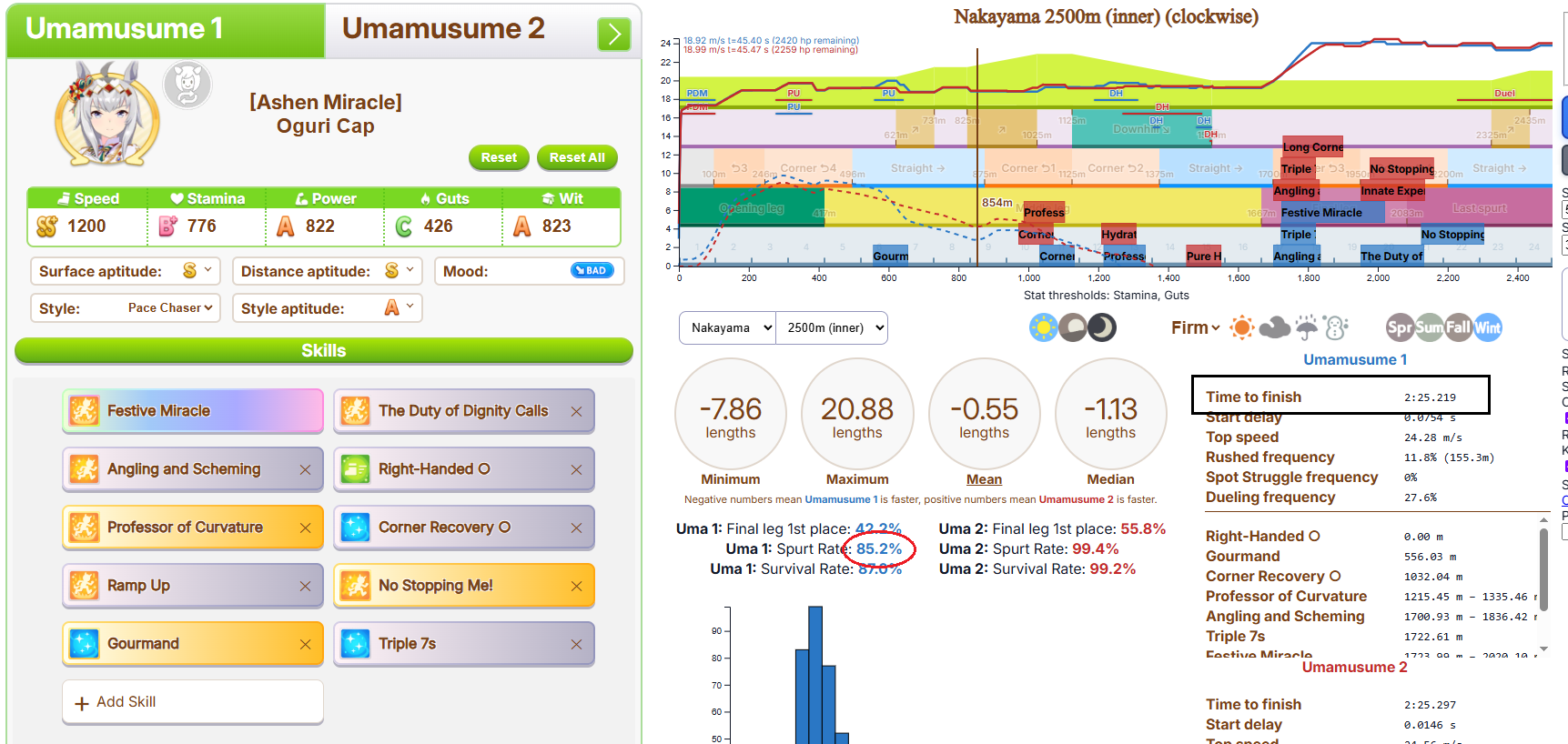Open the Style aptitude dropdown
This screenshot has height=744, width=1568.
tap(328, 308)
